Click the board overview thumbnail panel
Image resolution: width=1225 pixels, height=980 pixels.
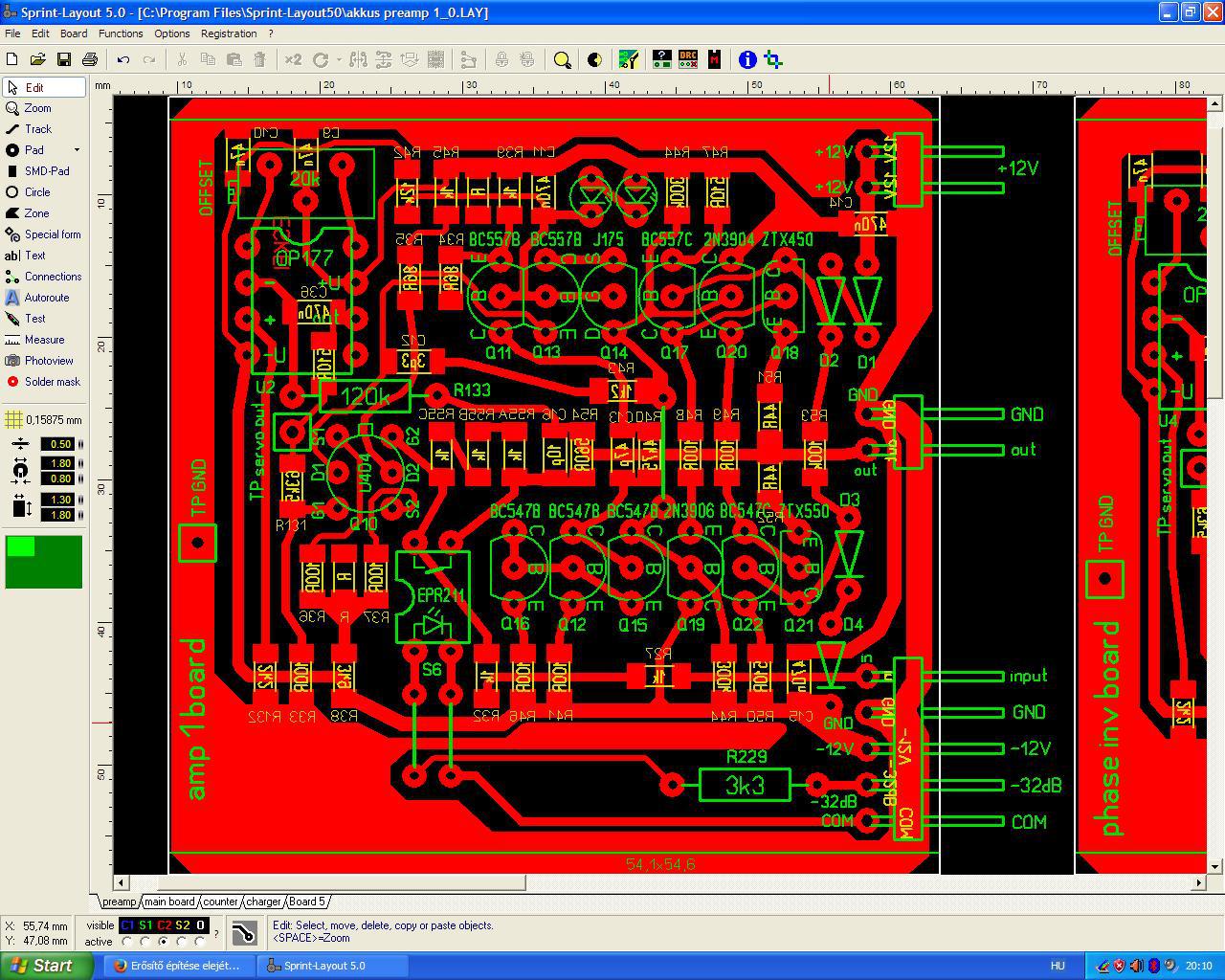pyautogui.click(x=44, y=562)
